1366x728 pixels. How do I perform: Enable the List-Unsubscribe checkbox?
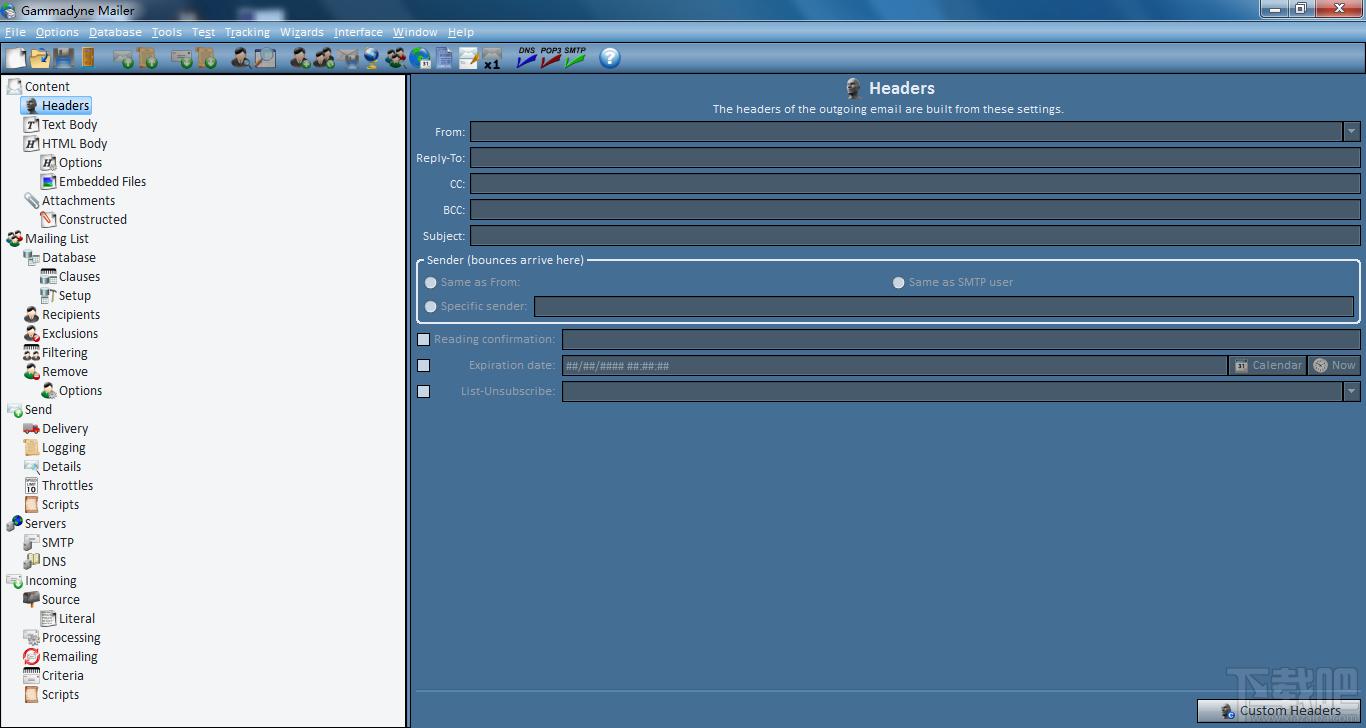point(423,391)
